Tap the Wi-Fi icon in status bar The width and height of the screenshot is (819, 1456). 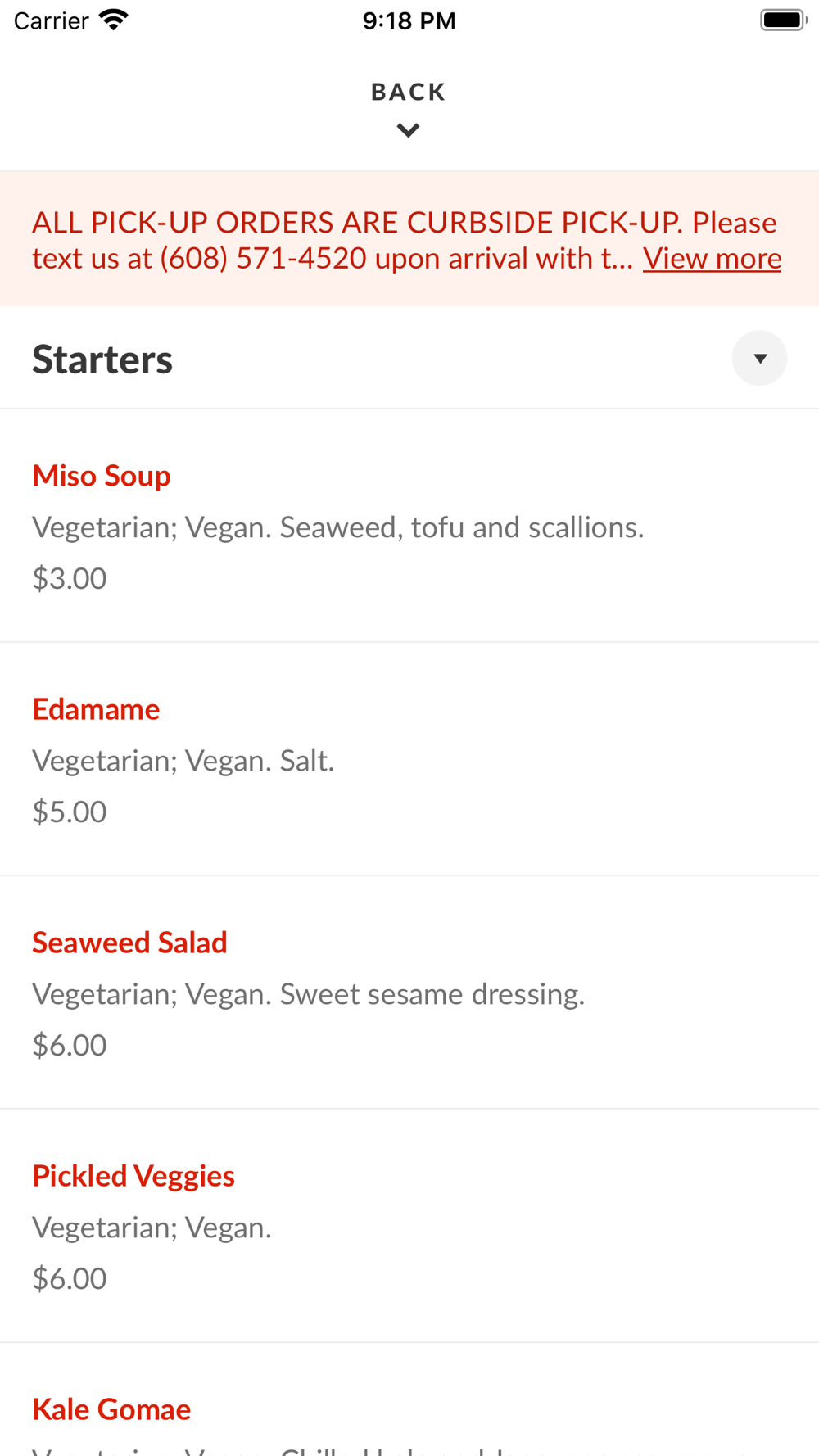114,20
